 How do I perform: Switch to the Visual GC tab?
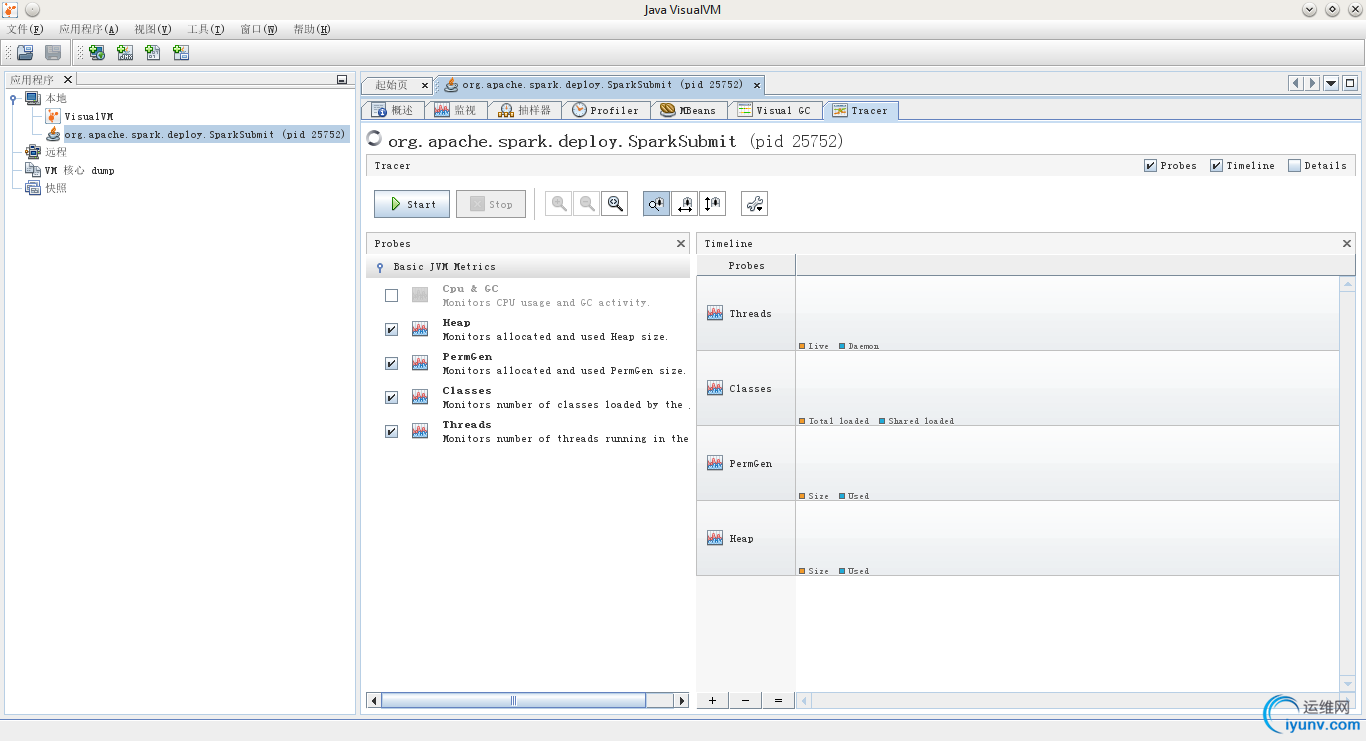tap(775, 110)
